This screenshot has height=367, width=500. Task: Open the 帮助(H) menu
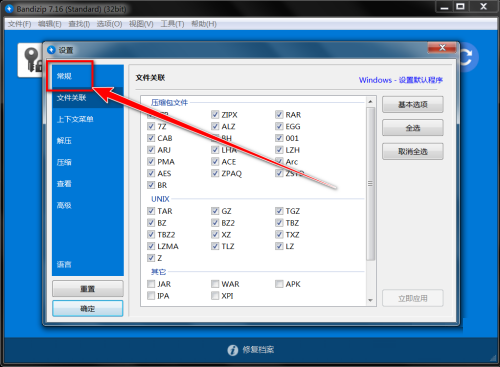pyautogui.click(x=204, y=24)
